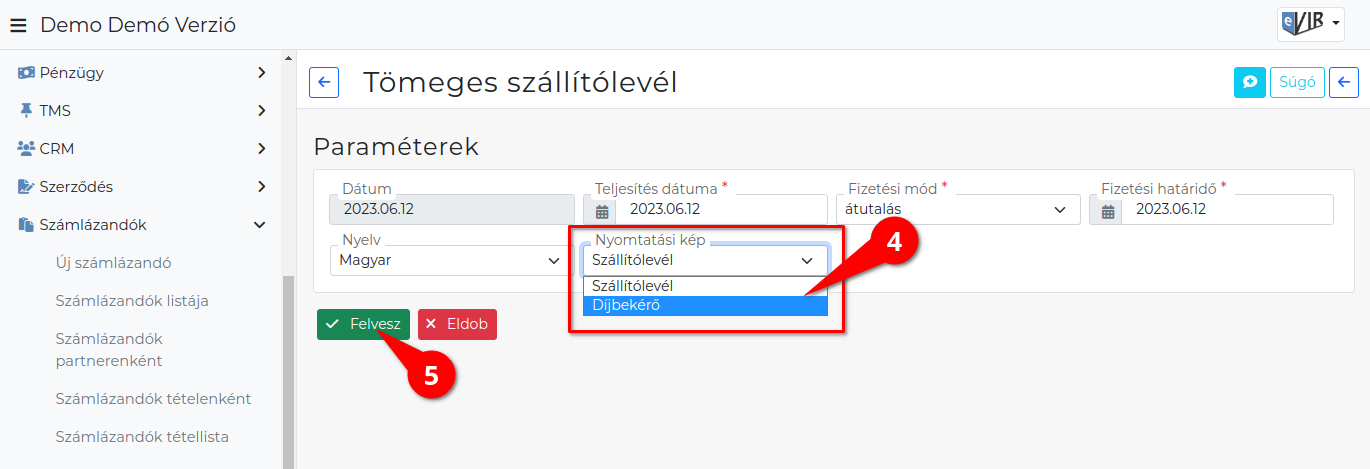Open the hamburger menu icon

point(18,25)
